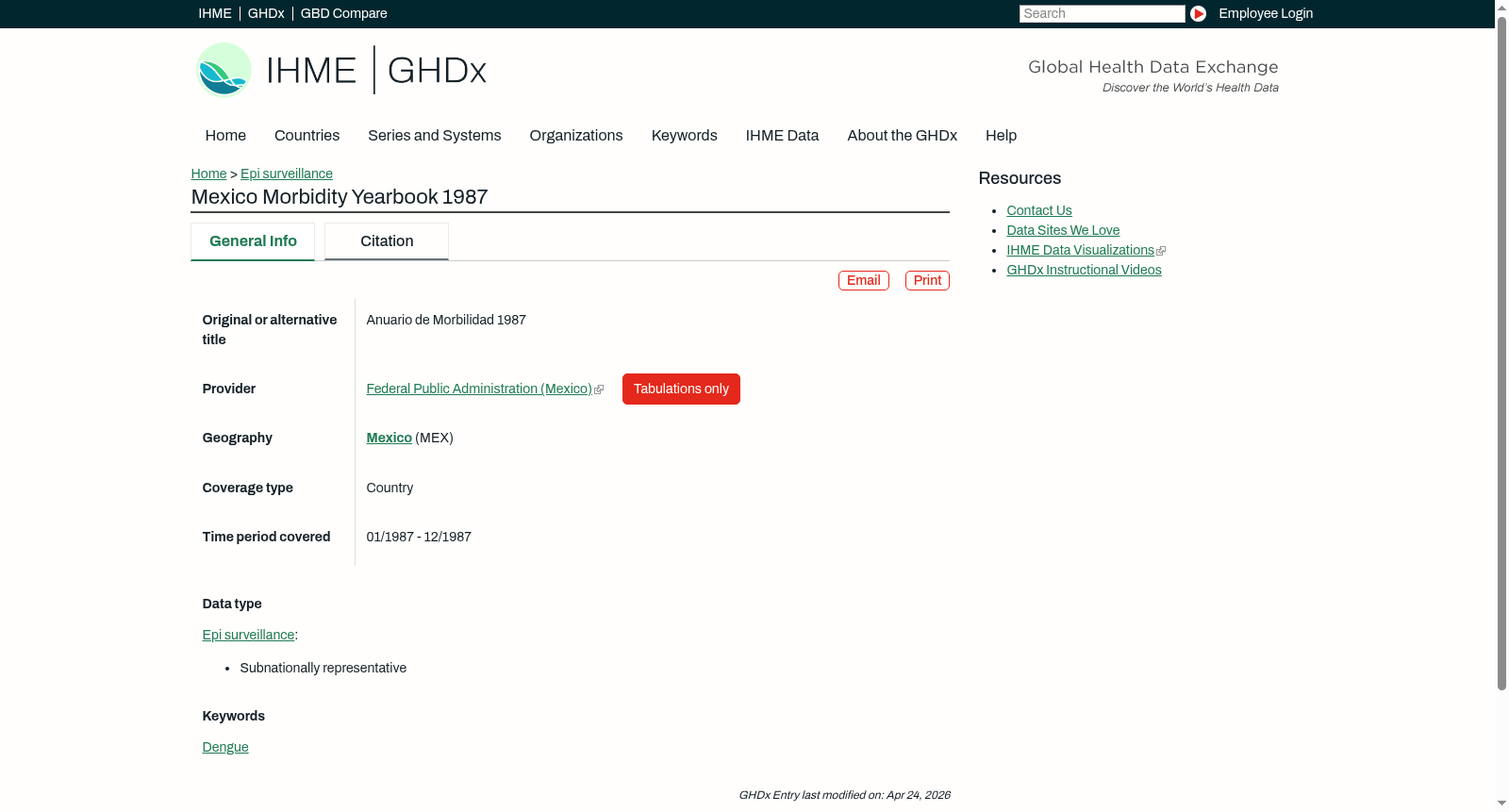Click the coverage type value 'Country'

390,488
